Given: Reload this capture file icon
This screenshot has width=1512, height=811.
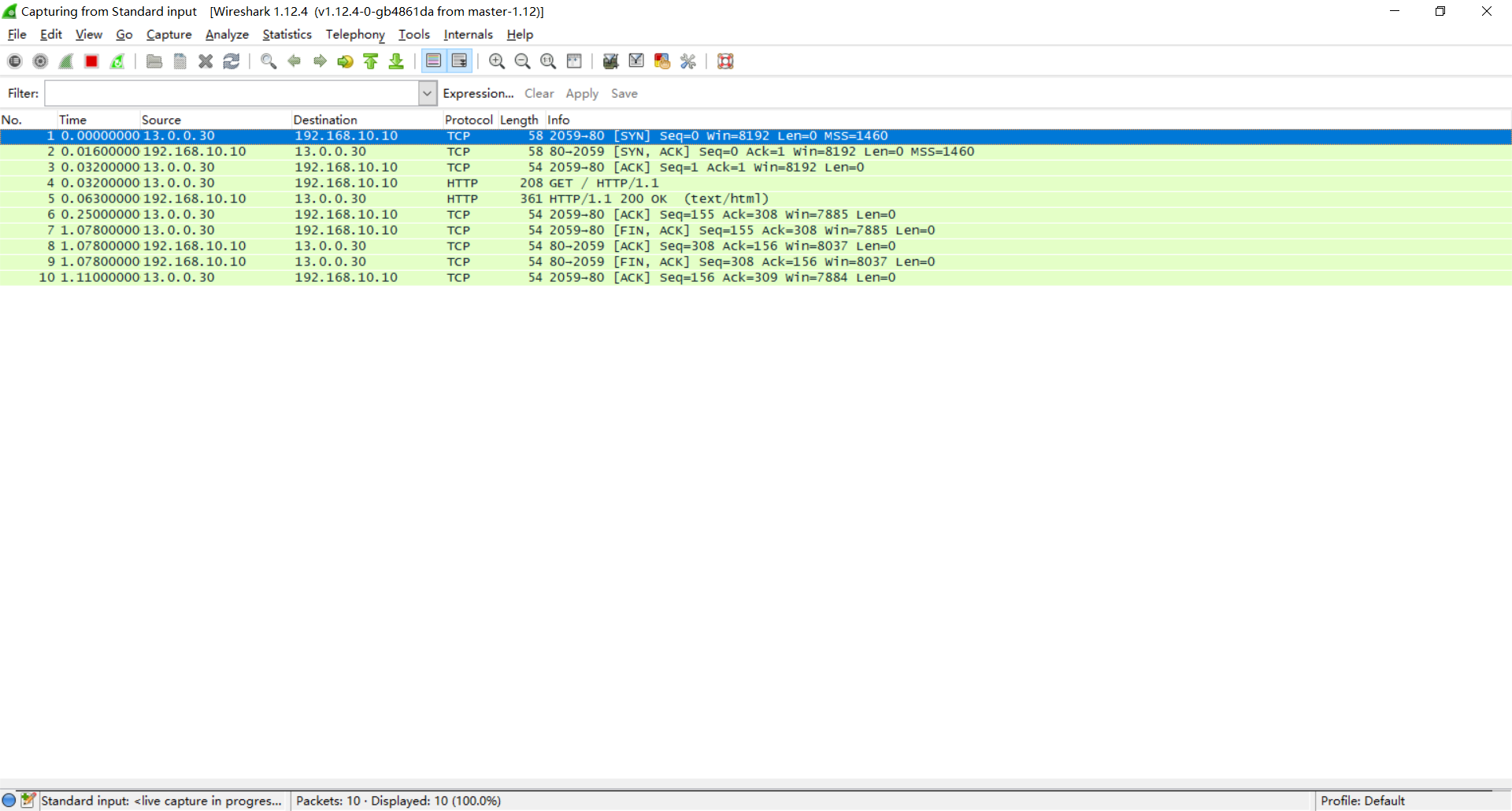Looking at the screenshot, I should [232, 61].
